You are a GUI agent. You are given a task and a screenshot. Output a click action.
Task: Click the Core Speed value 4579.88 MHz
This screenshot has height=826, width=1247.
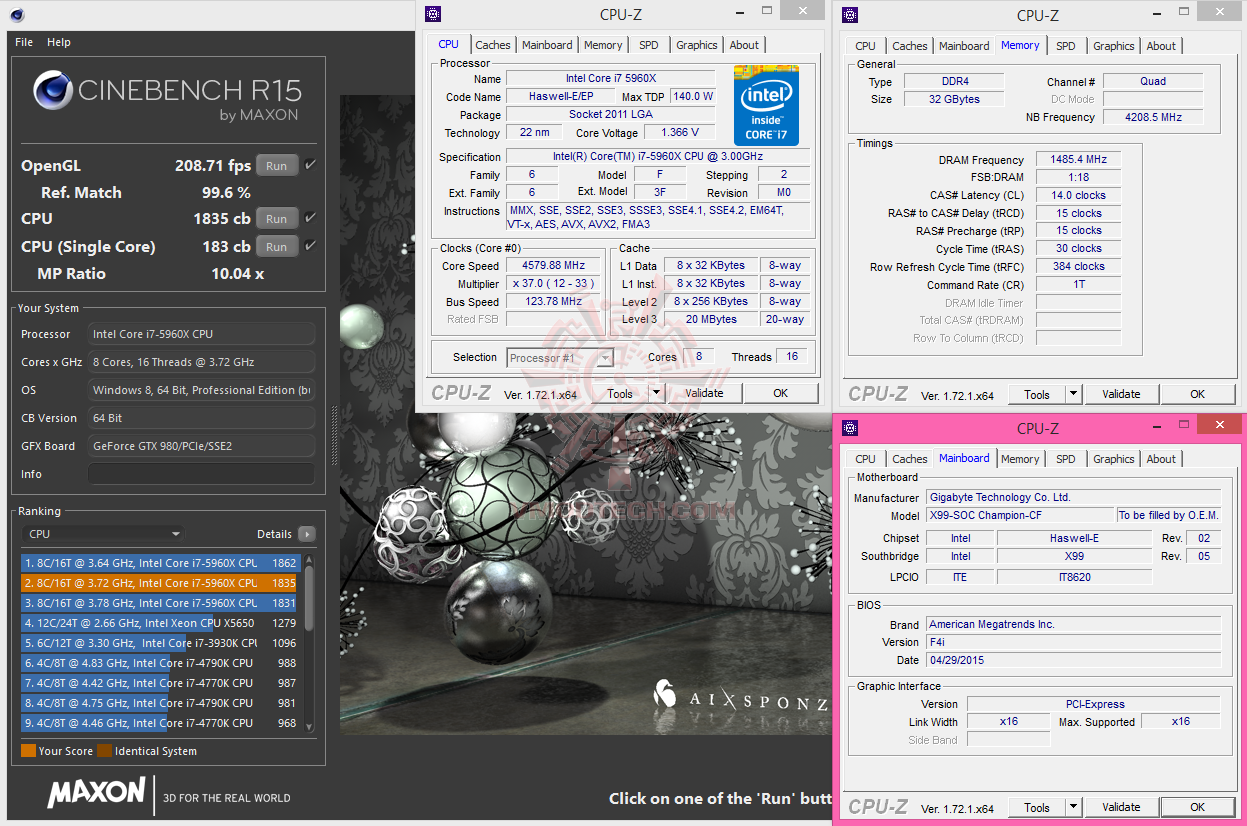[553, 266]
